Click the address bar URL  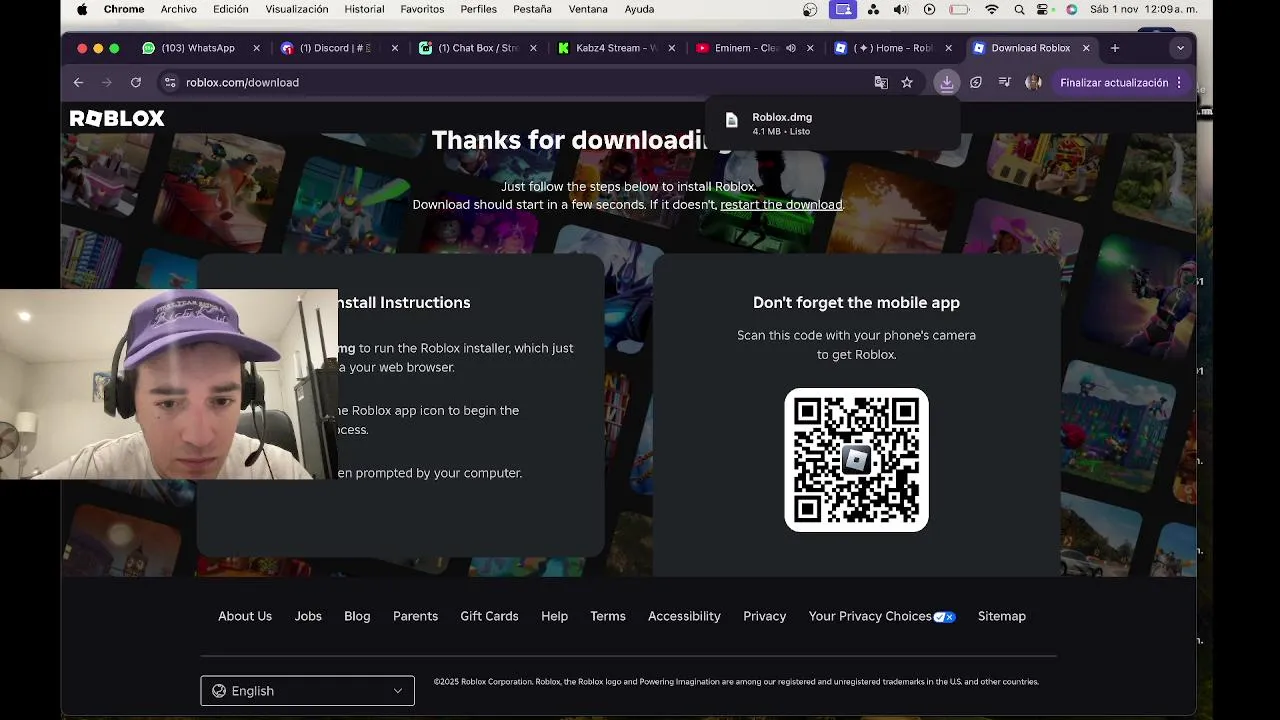tap(242, 82)
